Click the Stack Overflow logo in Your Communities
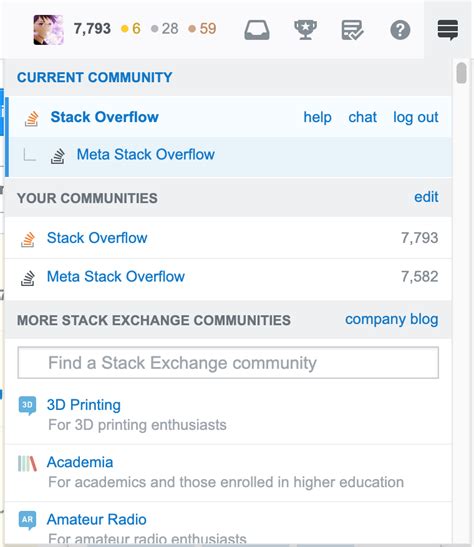The image size is (474, 547). 28,239
